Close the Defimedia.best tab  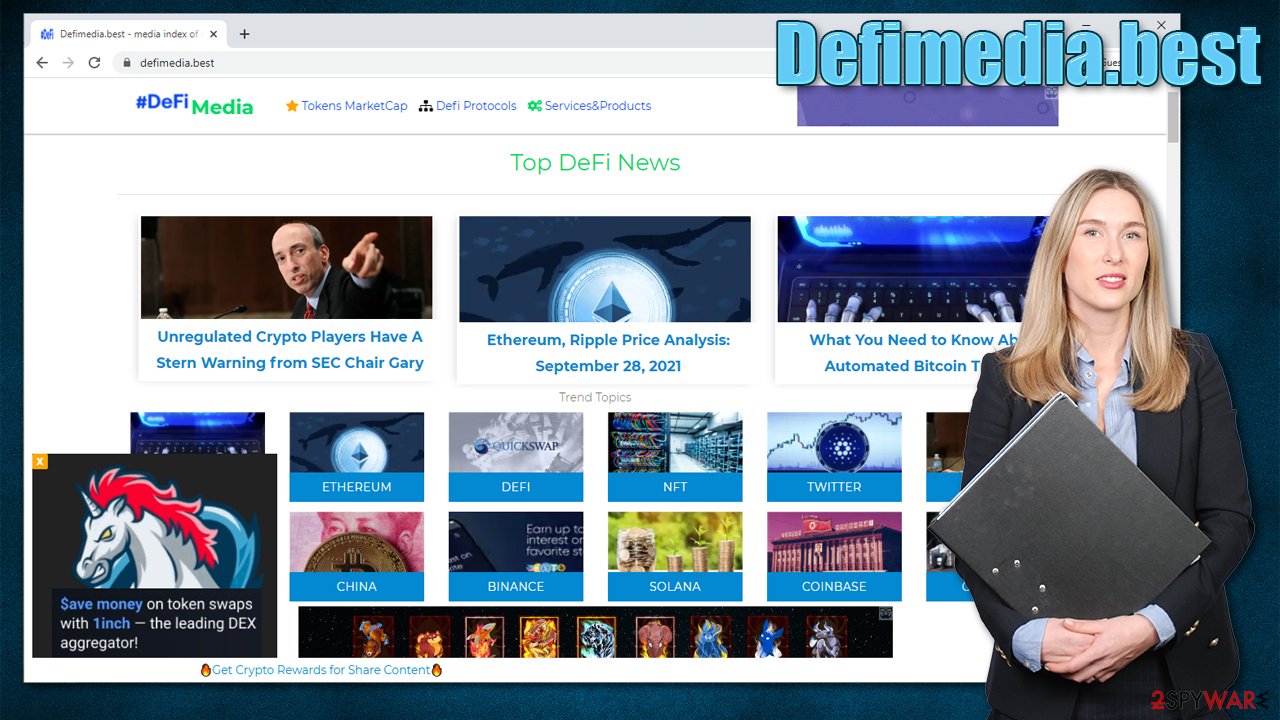point(213,34)
